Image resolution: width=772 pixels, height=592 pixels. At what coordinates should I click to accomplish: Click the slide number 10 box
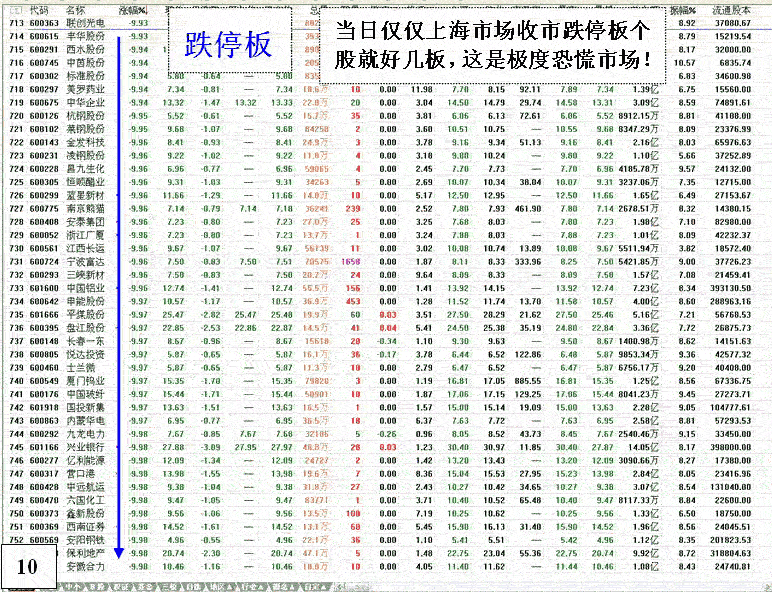click(27, 566)
